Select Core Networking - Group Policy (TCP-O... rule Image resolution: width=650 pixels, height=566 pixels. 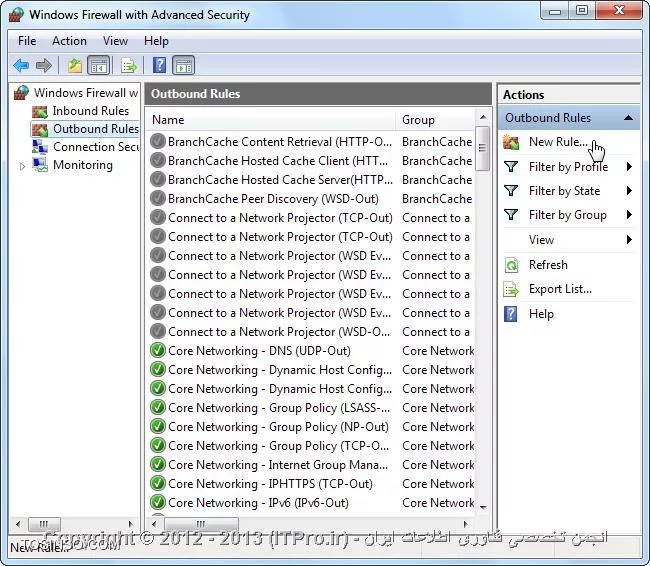pos(311,446)
